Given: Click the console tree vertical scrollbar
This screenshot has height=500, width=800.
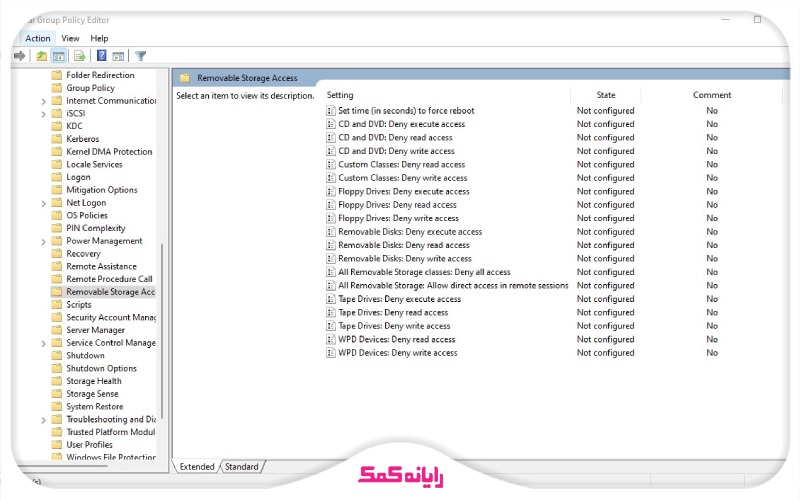Looking at the screenshot, I should [163, 300].
